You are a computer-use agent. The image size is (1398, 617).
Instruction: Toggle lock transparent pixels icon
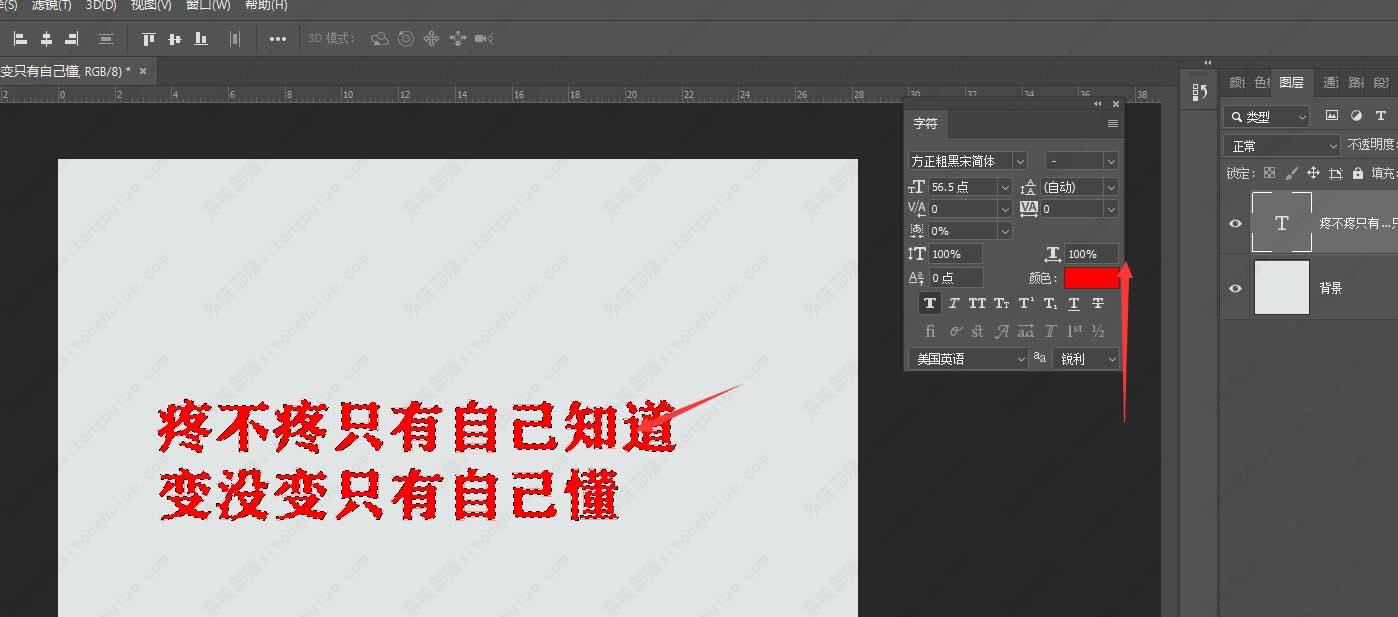pos(1269,173)
